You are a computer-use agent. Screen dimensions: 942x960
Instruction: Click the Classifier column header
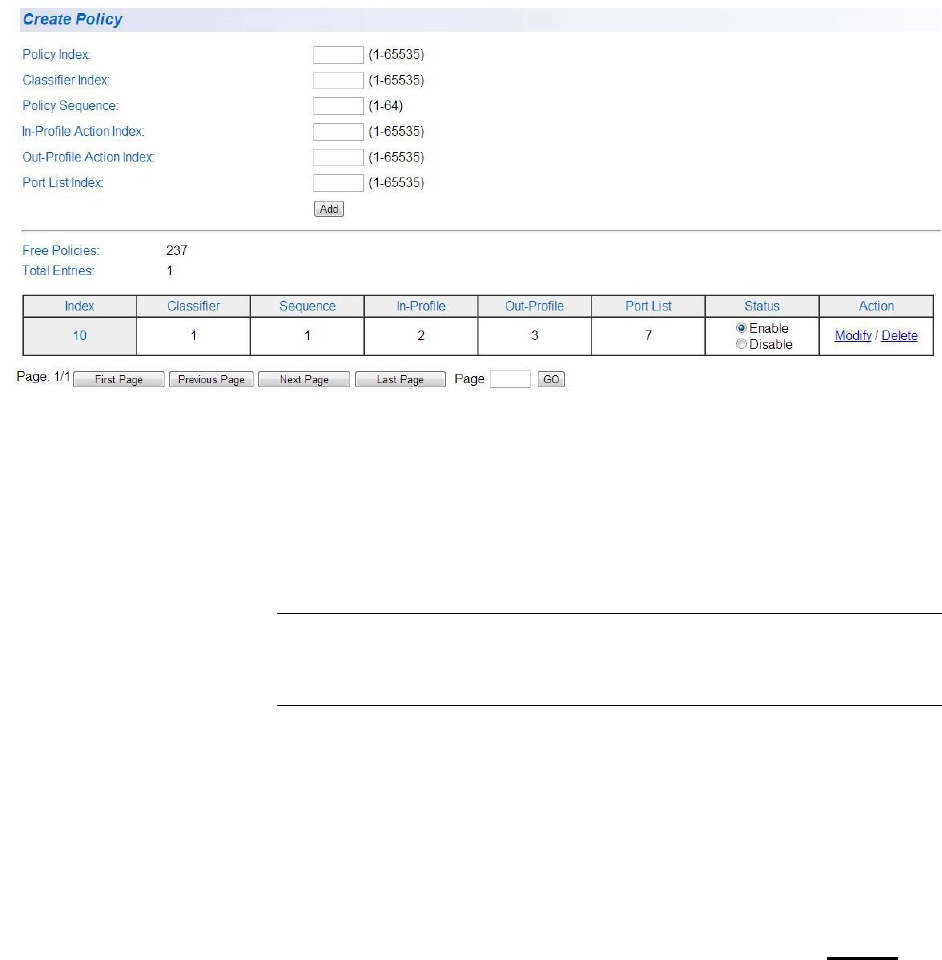pyautogui.click(x=193, y=306)
